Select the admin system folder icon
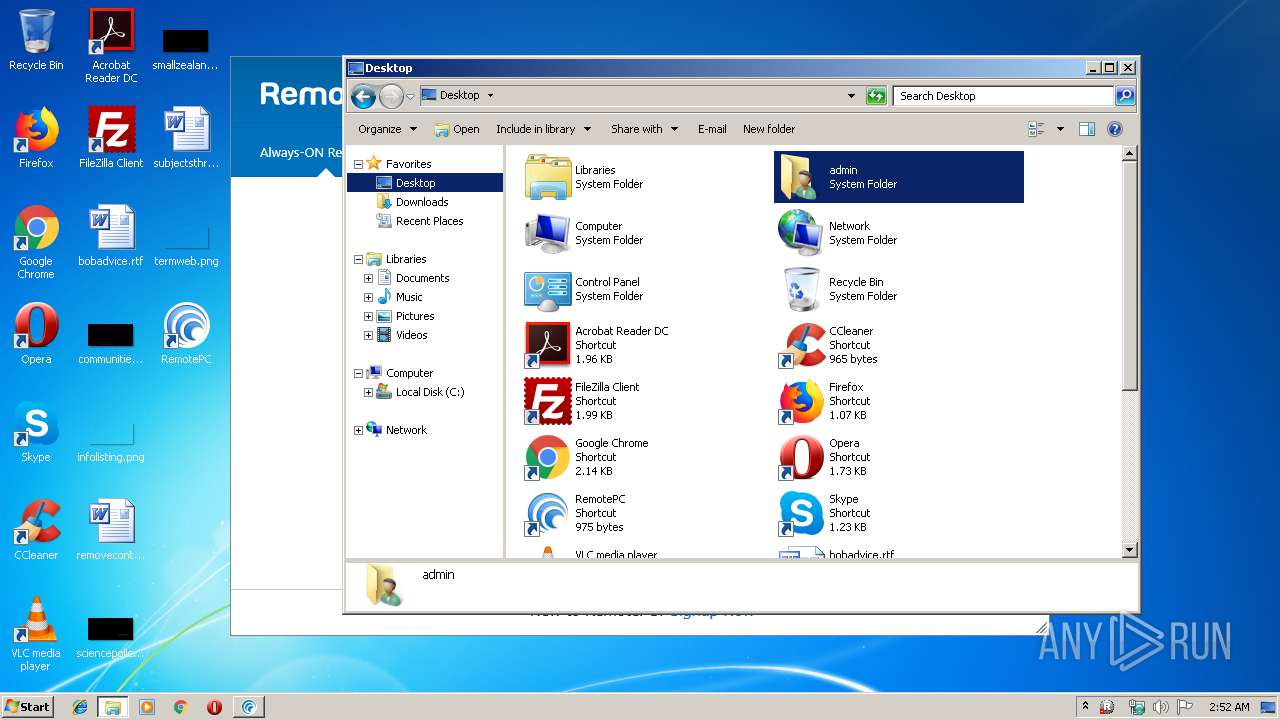 [x=800, y=177]
